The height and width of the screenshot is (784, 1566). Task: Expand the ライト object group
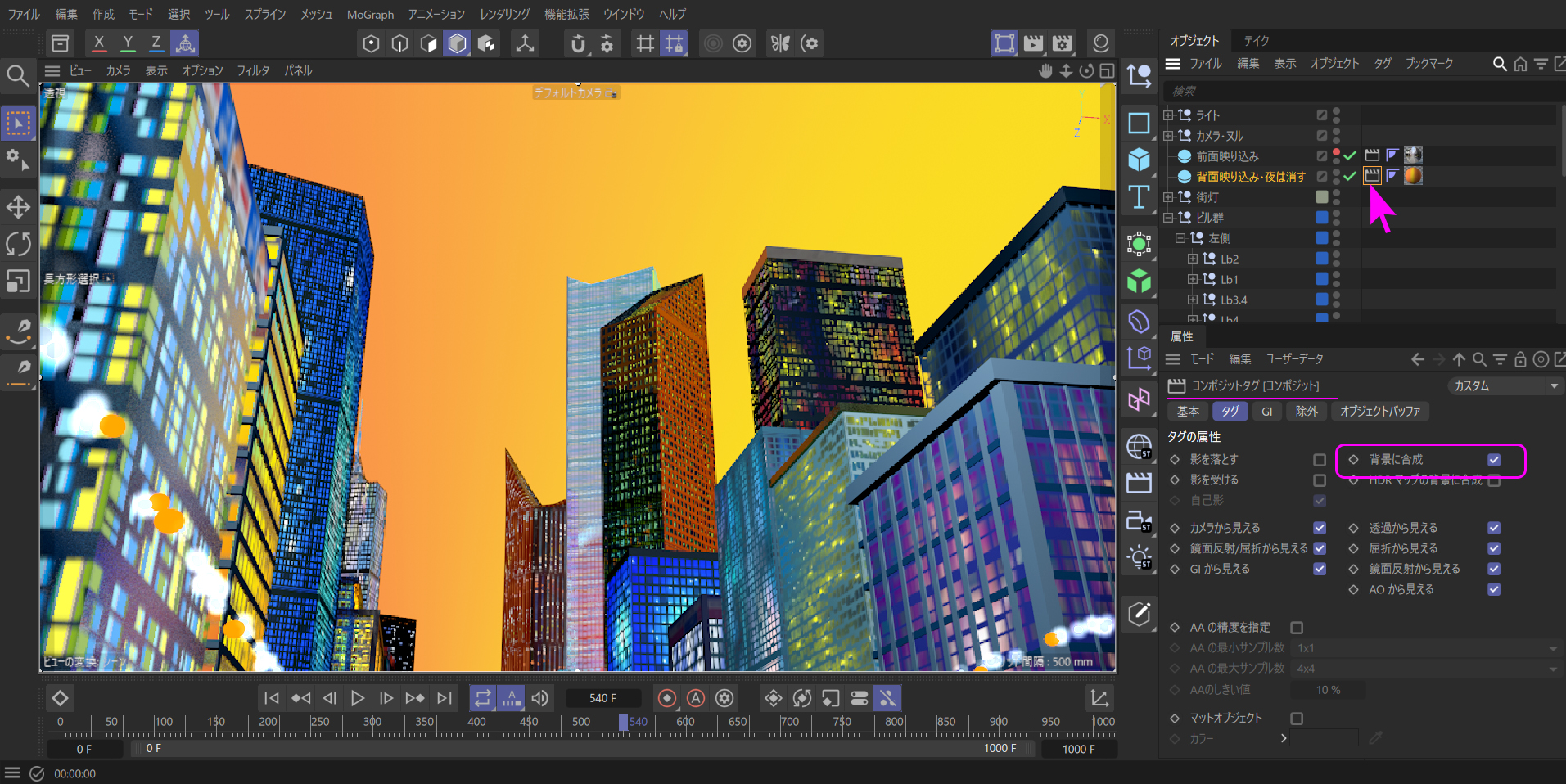(x=1168, y=115)
